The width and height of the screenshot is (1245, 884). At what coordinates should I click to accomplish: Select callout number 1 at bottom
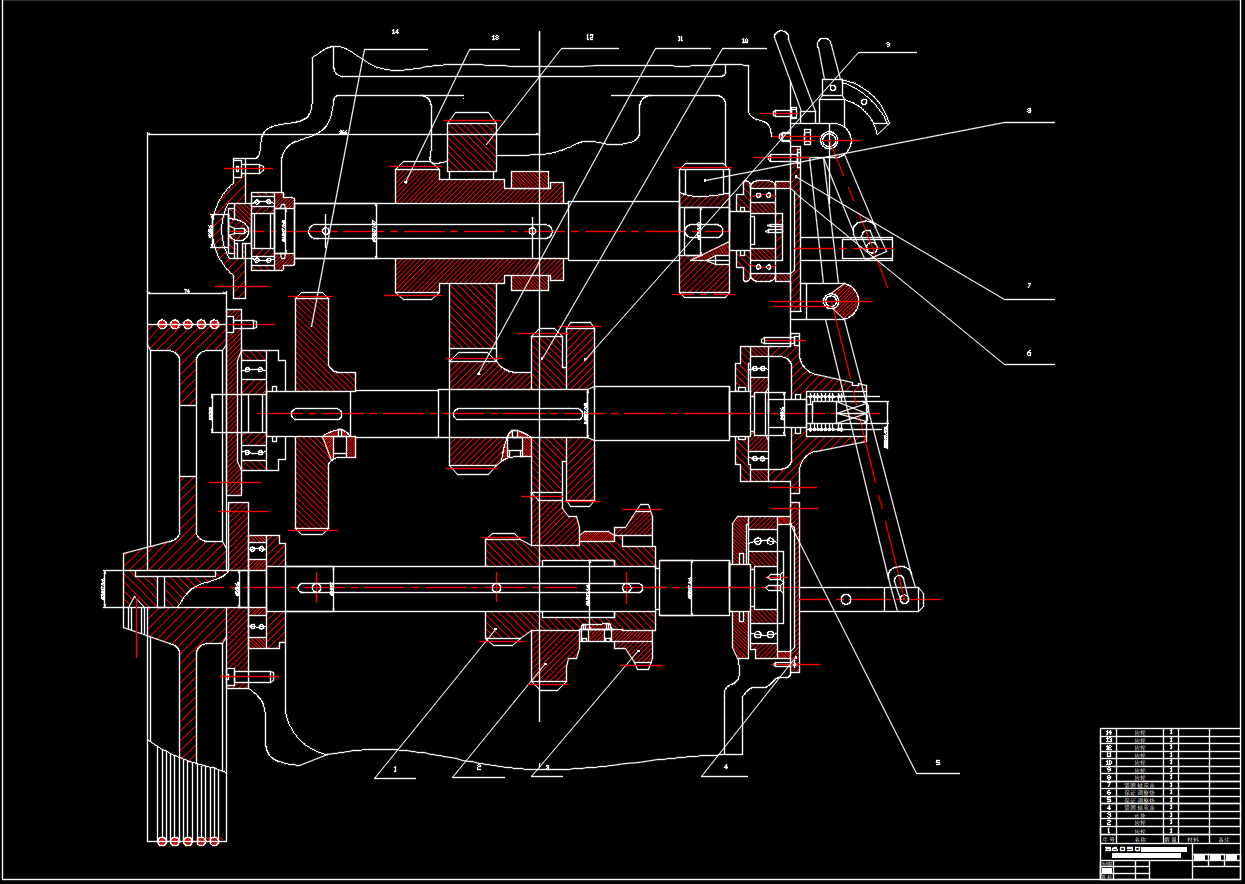pos(395,770)
